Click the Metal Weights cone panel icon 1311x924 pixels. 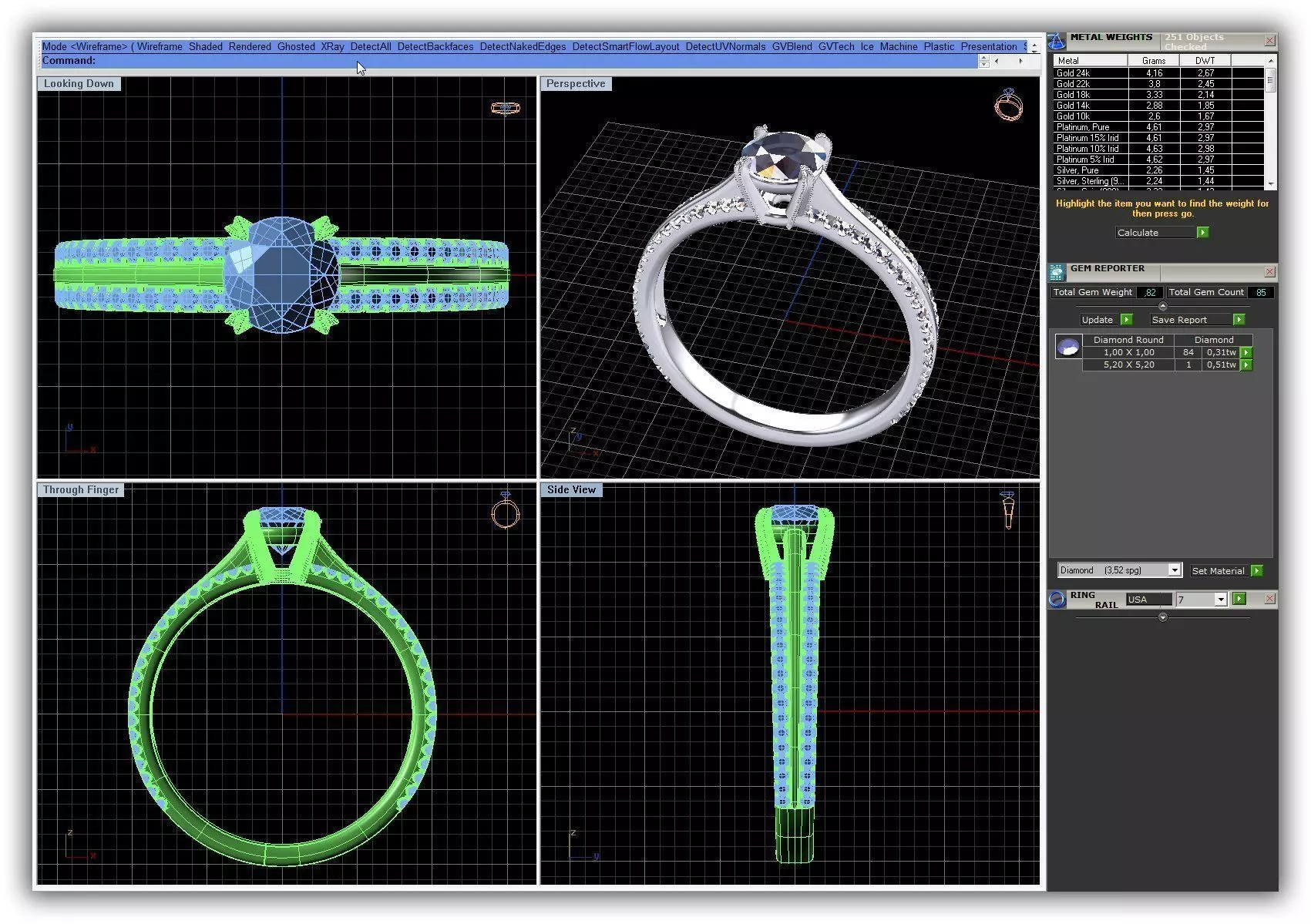coord(1057,41)
